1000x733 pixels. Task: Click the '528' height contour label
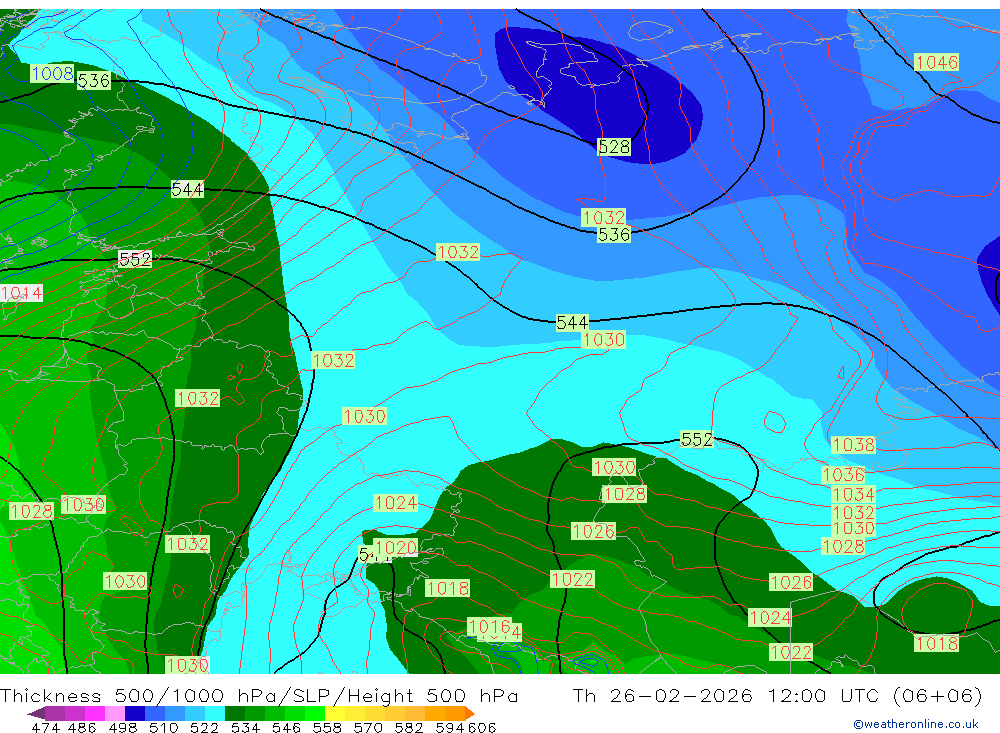pyautogui.click(x=614, y=147)
